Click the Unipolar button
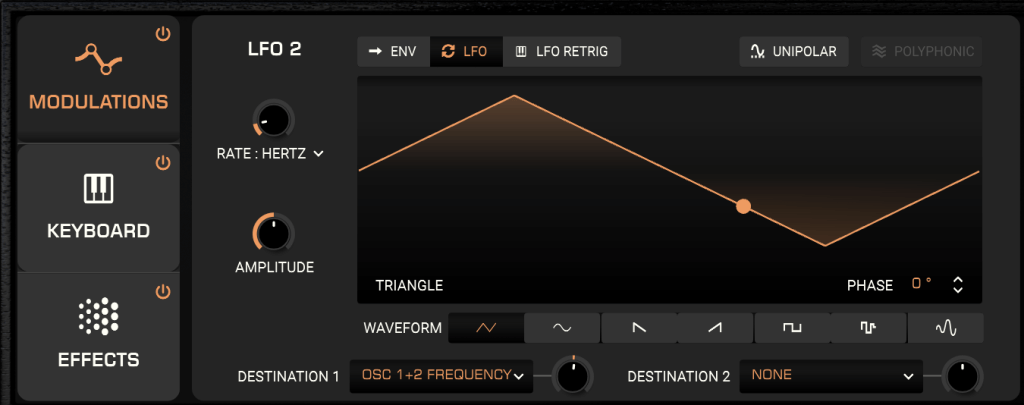 (794, 51)
